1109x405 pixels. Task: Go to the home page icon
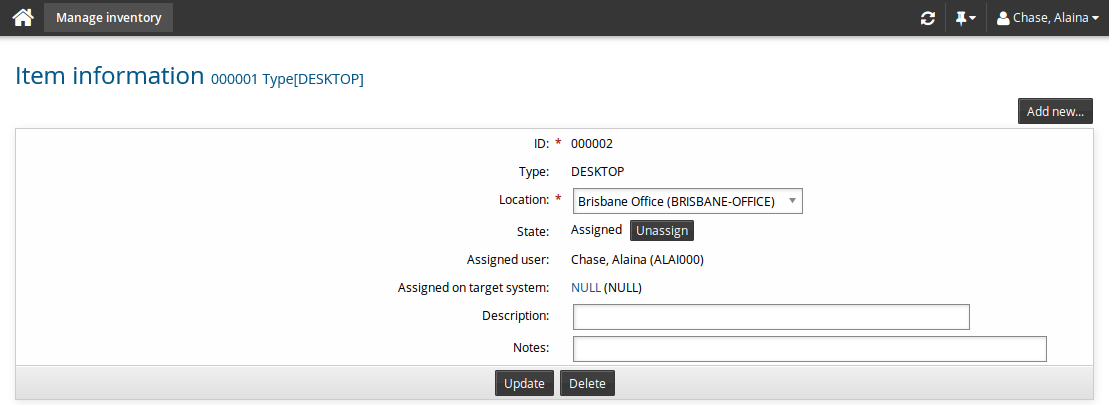click(x=22, y=18)
